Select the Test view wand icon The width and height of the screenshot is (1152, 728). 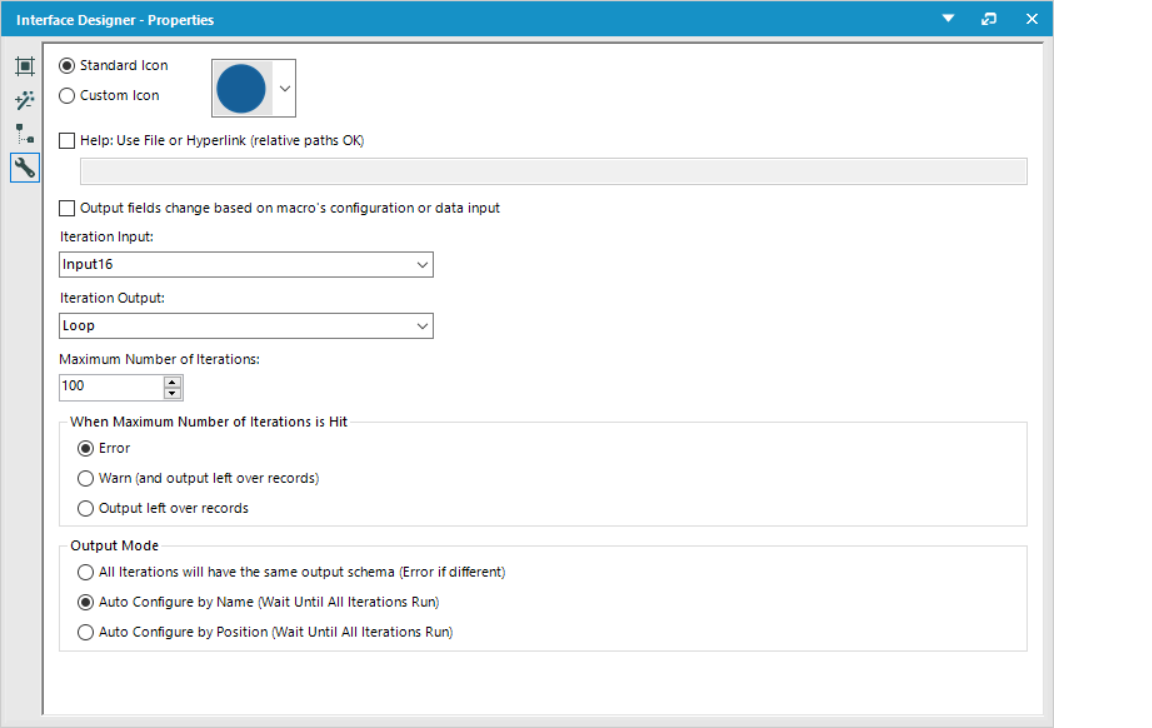pos(25,100)
